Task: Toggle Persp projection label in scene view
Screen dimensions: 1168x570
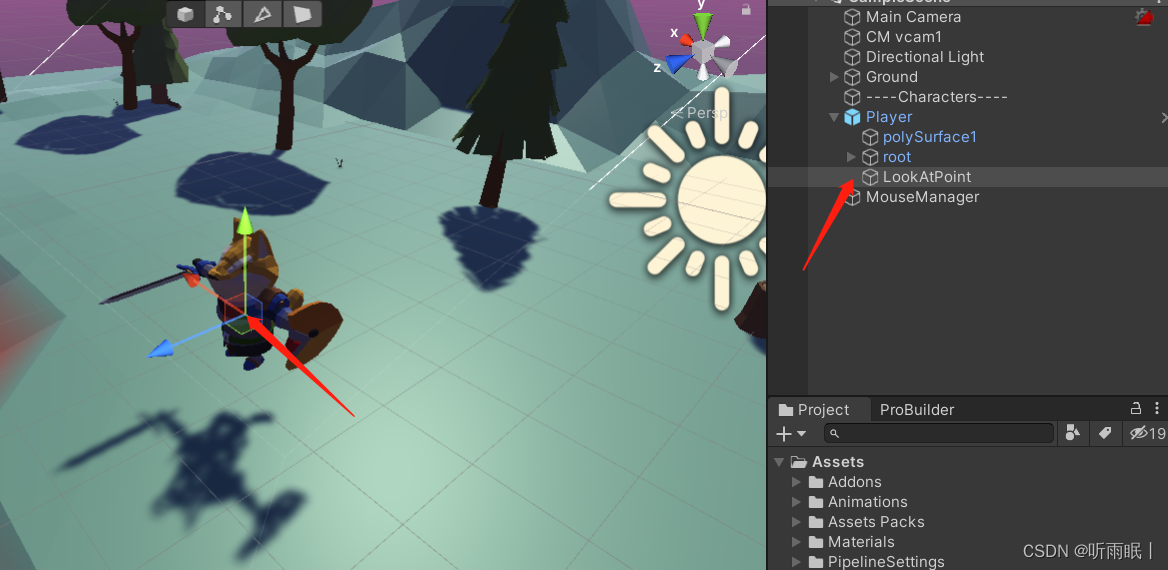Action: 698,113
